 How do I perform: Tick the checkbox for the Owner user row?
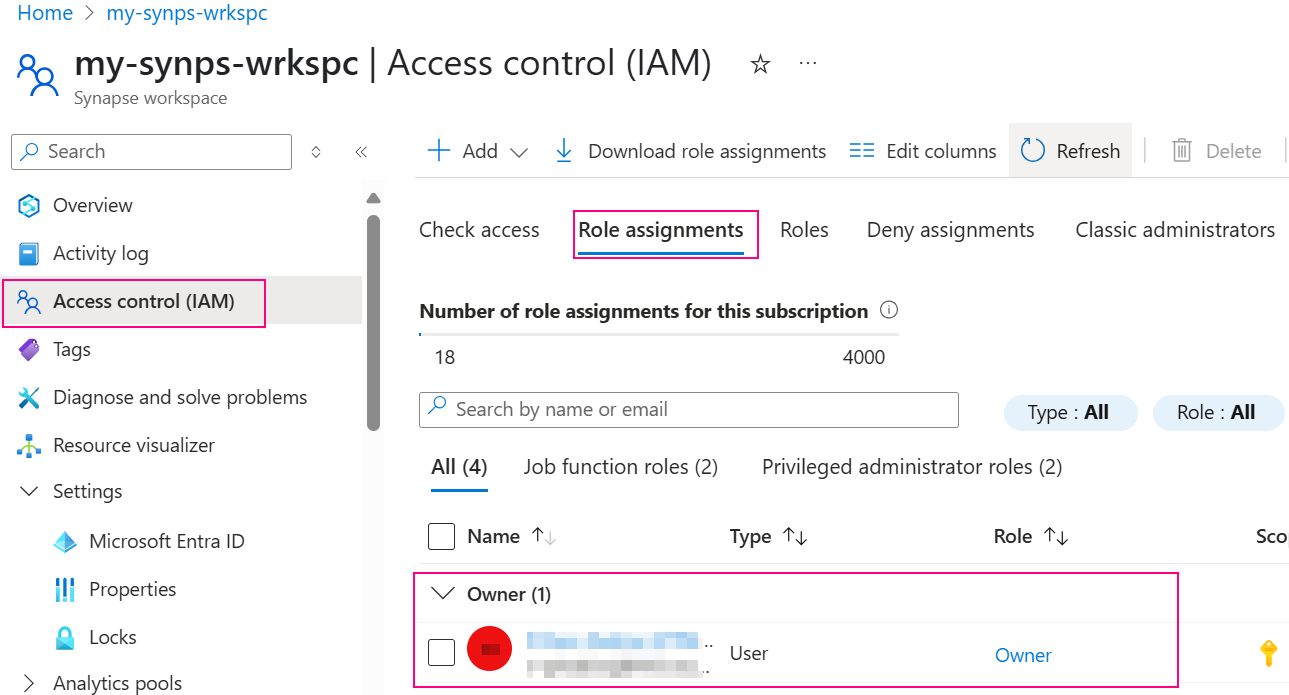click(x=441, y=653)
